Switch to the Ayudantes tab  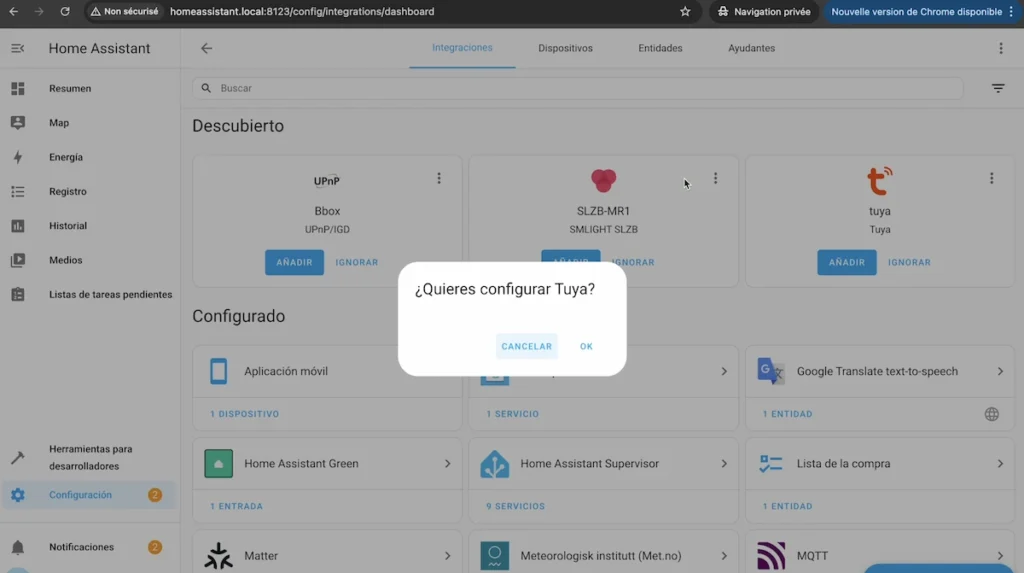point(751,48)
